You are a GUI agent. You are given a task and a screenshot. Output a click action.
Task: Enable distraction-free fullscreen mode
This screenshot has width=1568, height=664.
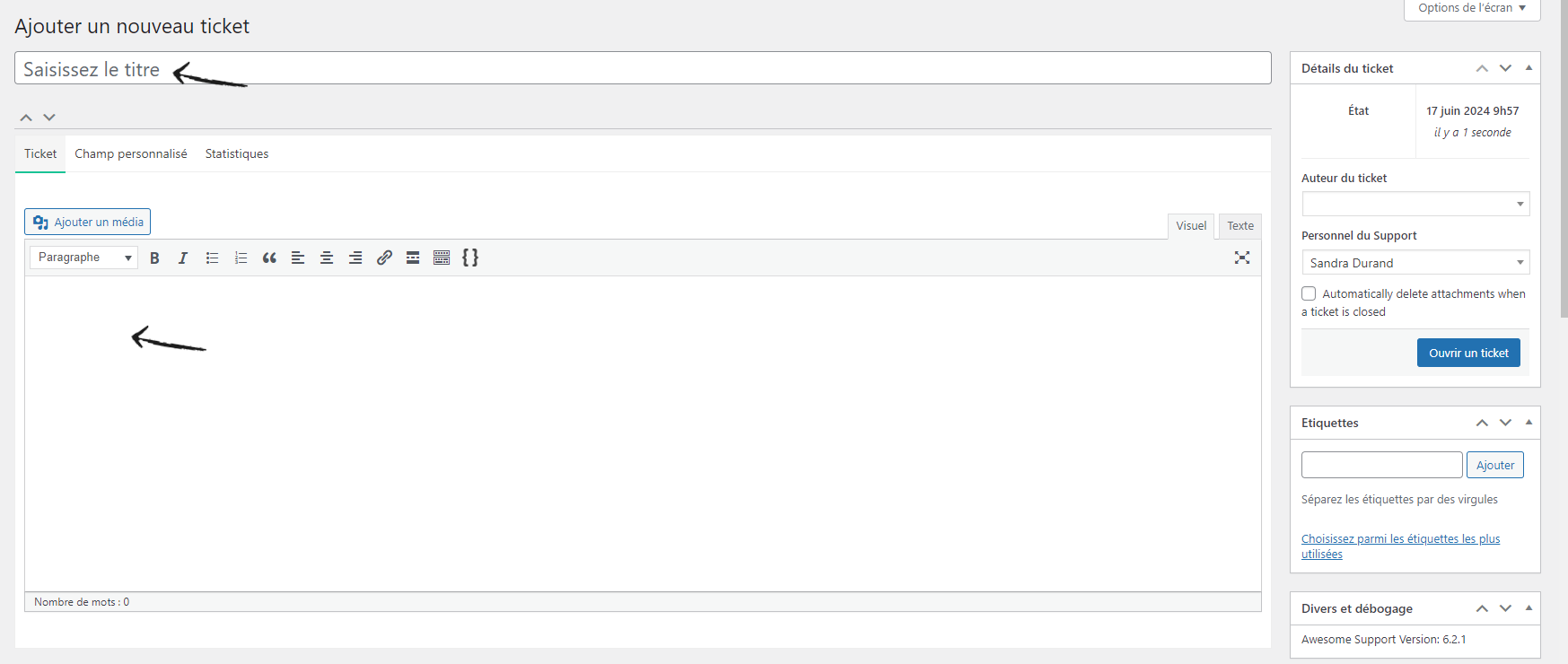click(1242, 258)
